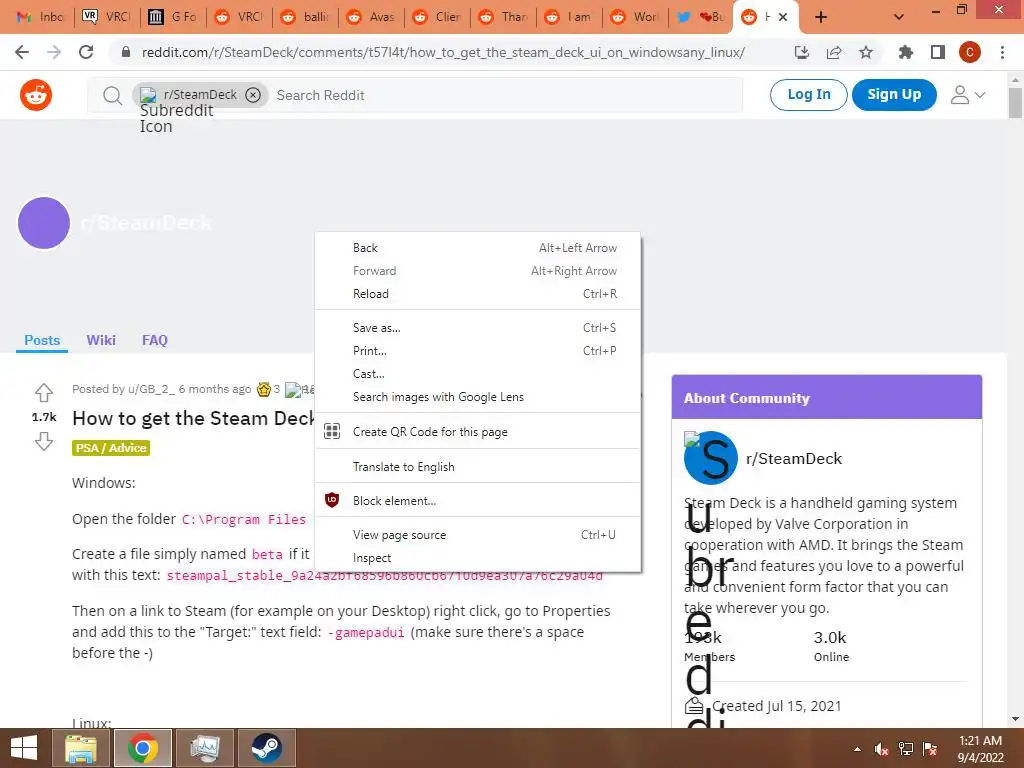
Task: Open the r/SteamDeck sidebar community link
Action: click(x=794, y=458)
